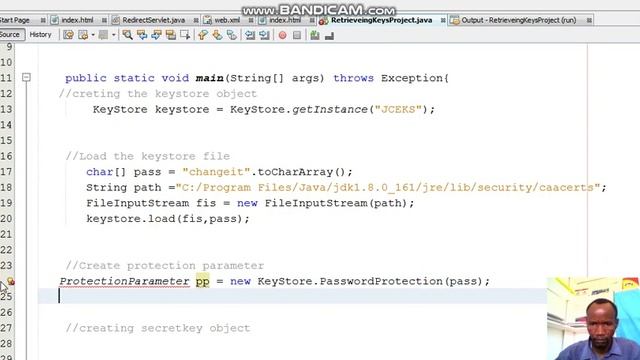Image resolution: width=640 pixels, height=360 pixels.
Task: Close the web.xml tab
Action: 251,20
